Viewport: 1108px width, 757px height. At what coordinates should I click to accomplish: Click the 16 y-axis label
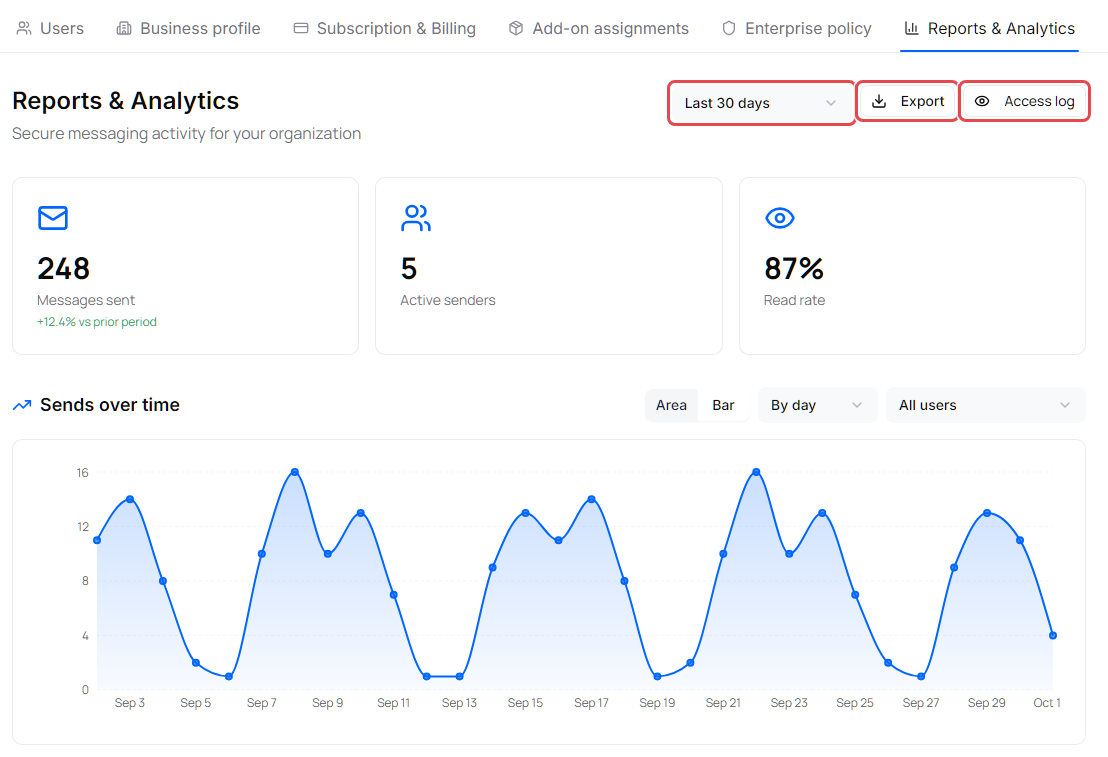coord(83,473)
